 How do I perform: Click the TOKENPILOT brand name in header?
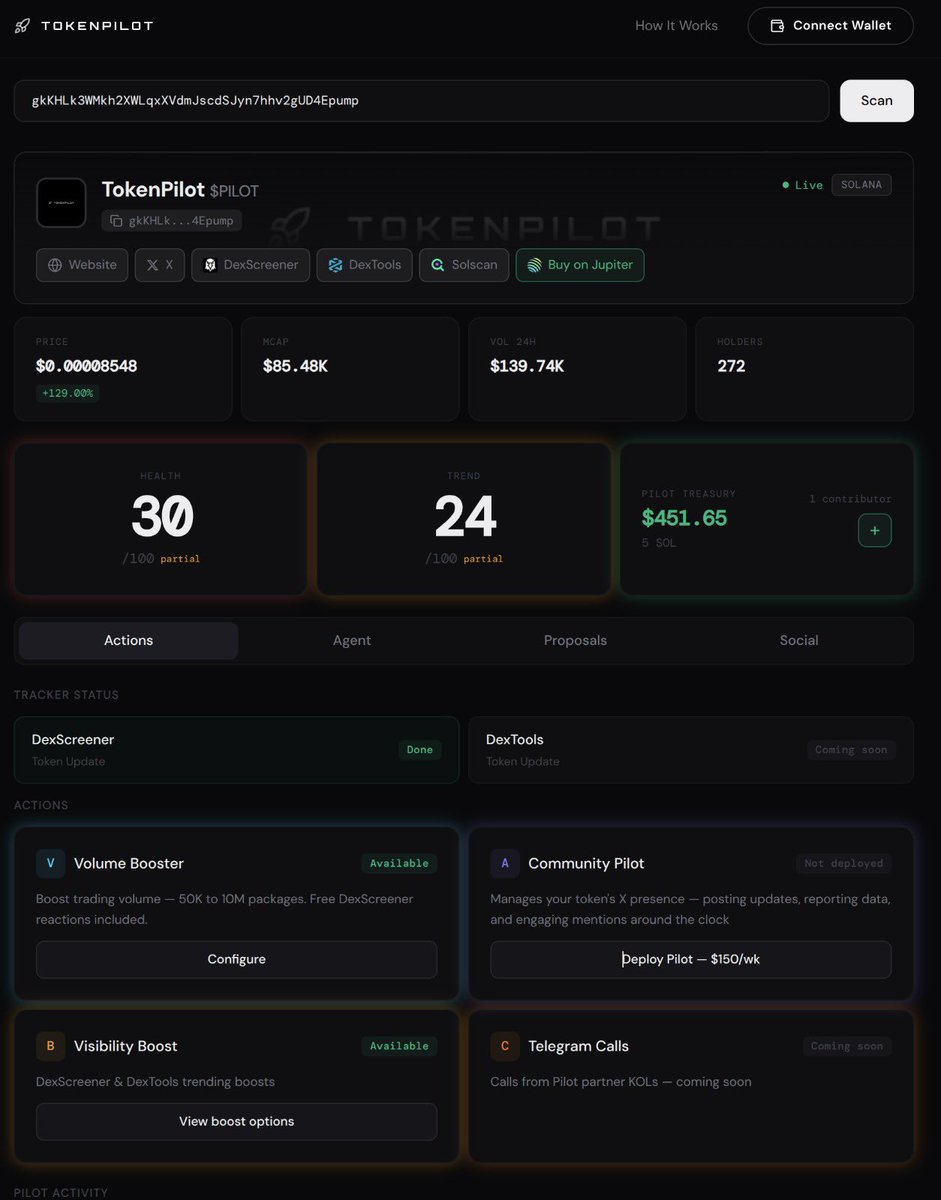tap(97, 26)
